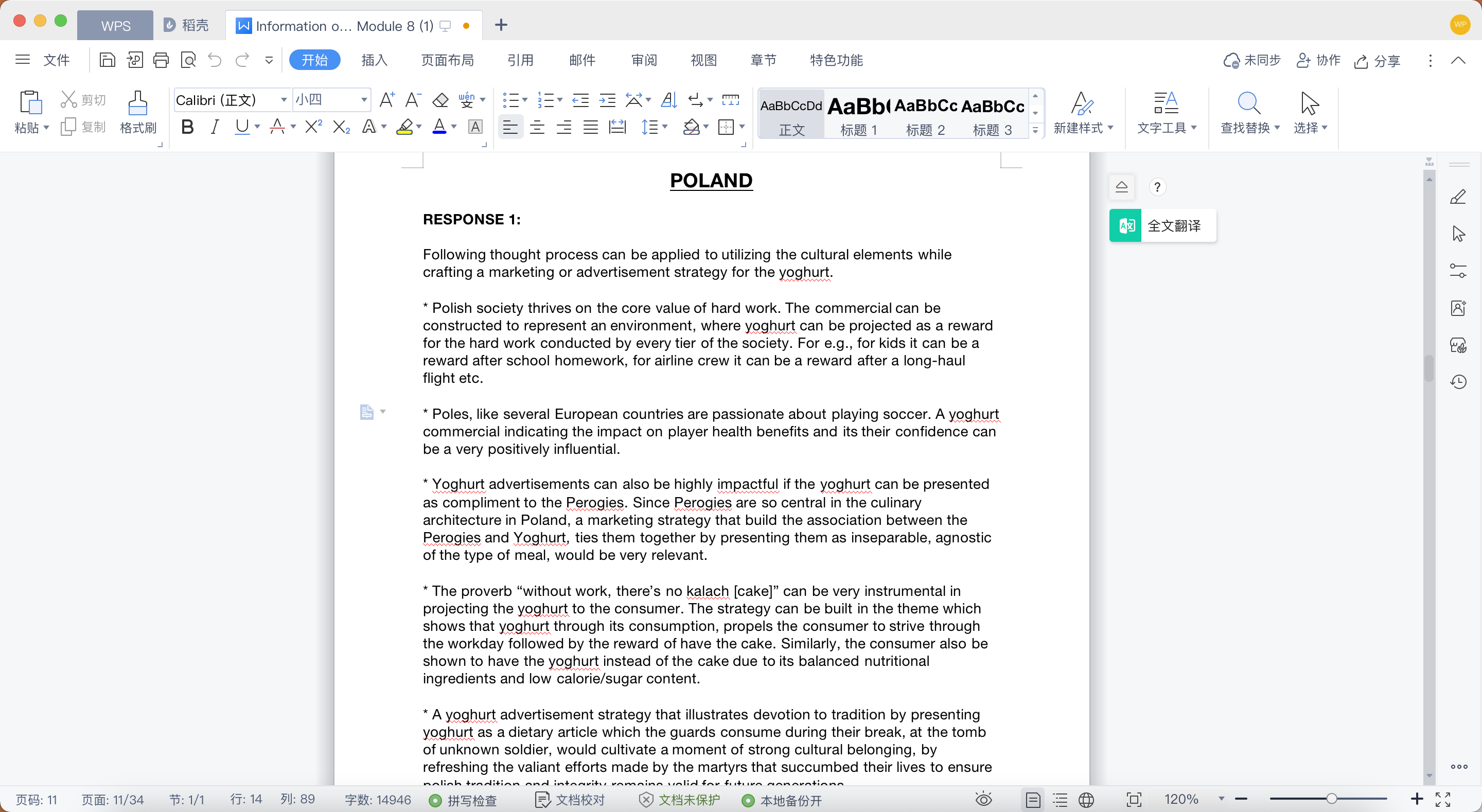Image resolution: width=1482 pixels, height=812 pixels.
Task: Open the 插入 ribbon tab
Action: (x=374, y=60)
